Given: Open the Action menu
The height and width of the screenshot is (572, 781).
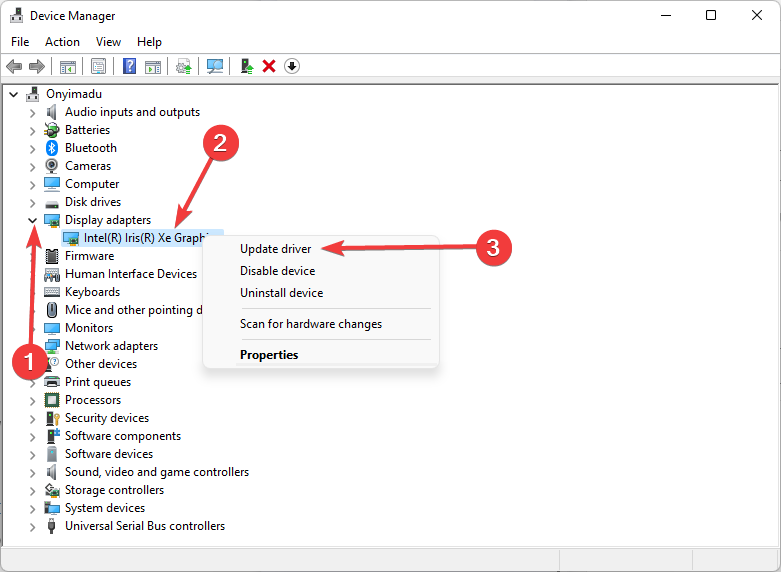Looking at the screenshot, I should [x=62, y=42].
